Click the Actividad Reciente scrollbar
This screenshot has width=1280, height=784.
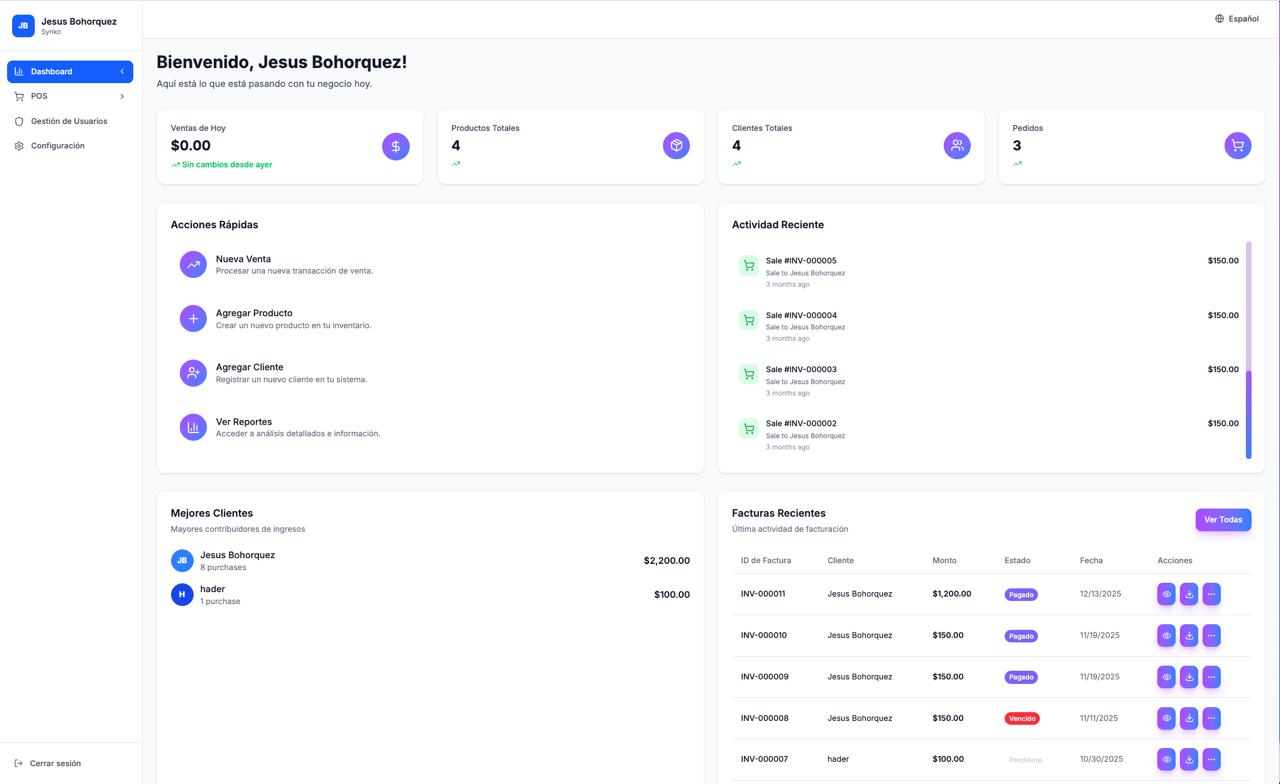click(1248, 414)
